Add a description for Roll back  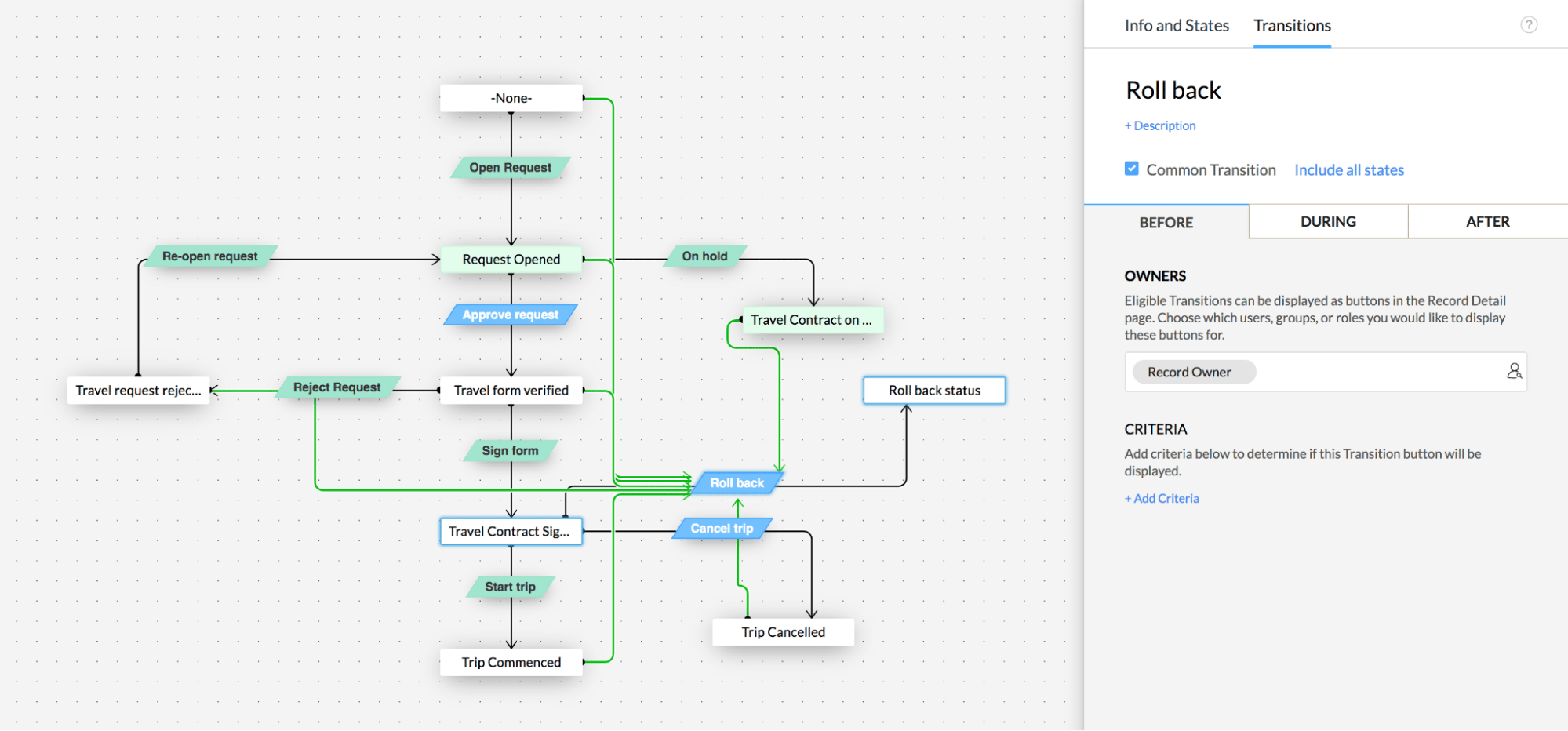(1160, 125)
